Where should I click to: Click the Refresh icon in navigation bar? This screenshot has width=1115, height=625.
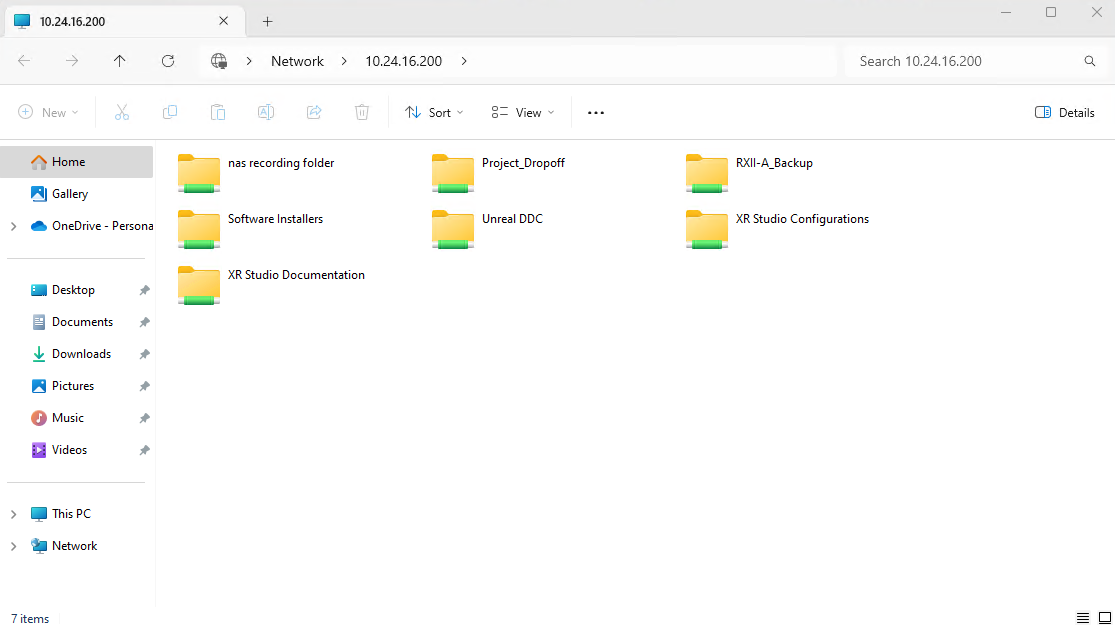[168, 61]
